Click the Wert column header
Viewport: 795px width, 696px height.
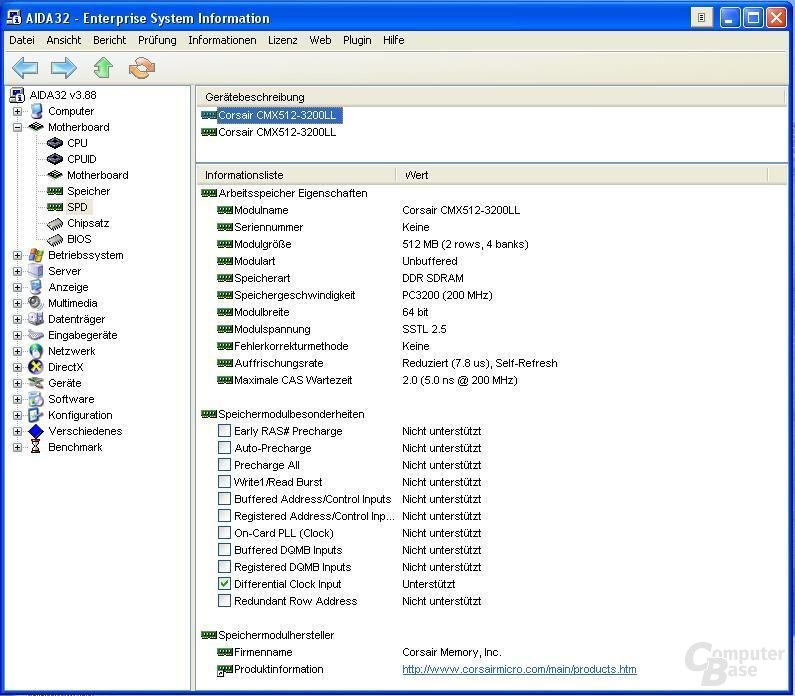(582, 175)
